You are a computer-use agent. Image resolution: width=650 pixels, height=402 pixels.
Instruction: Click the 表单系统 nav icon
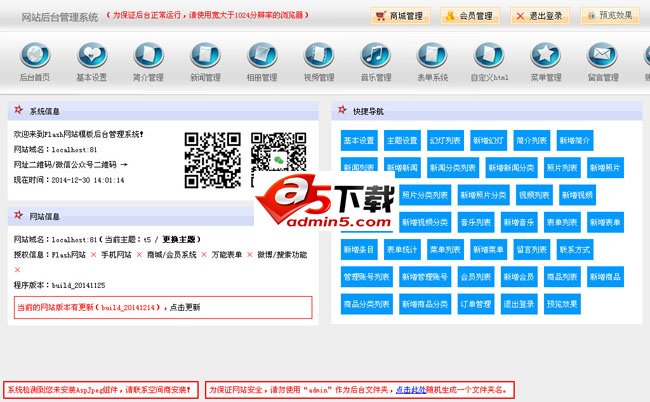(432, 55)
